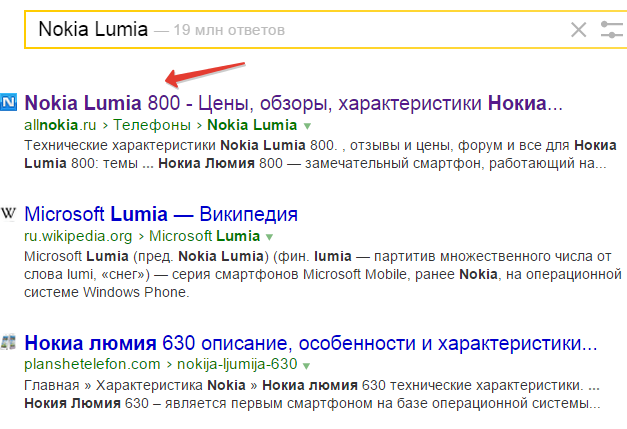Image resolution: width=627 pixels, height=429 pixels.
Task: Open the Nokia Lumia 800 result title
Action: 293,103
